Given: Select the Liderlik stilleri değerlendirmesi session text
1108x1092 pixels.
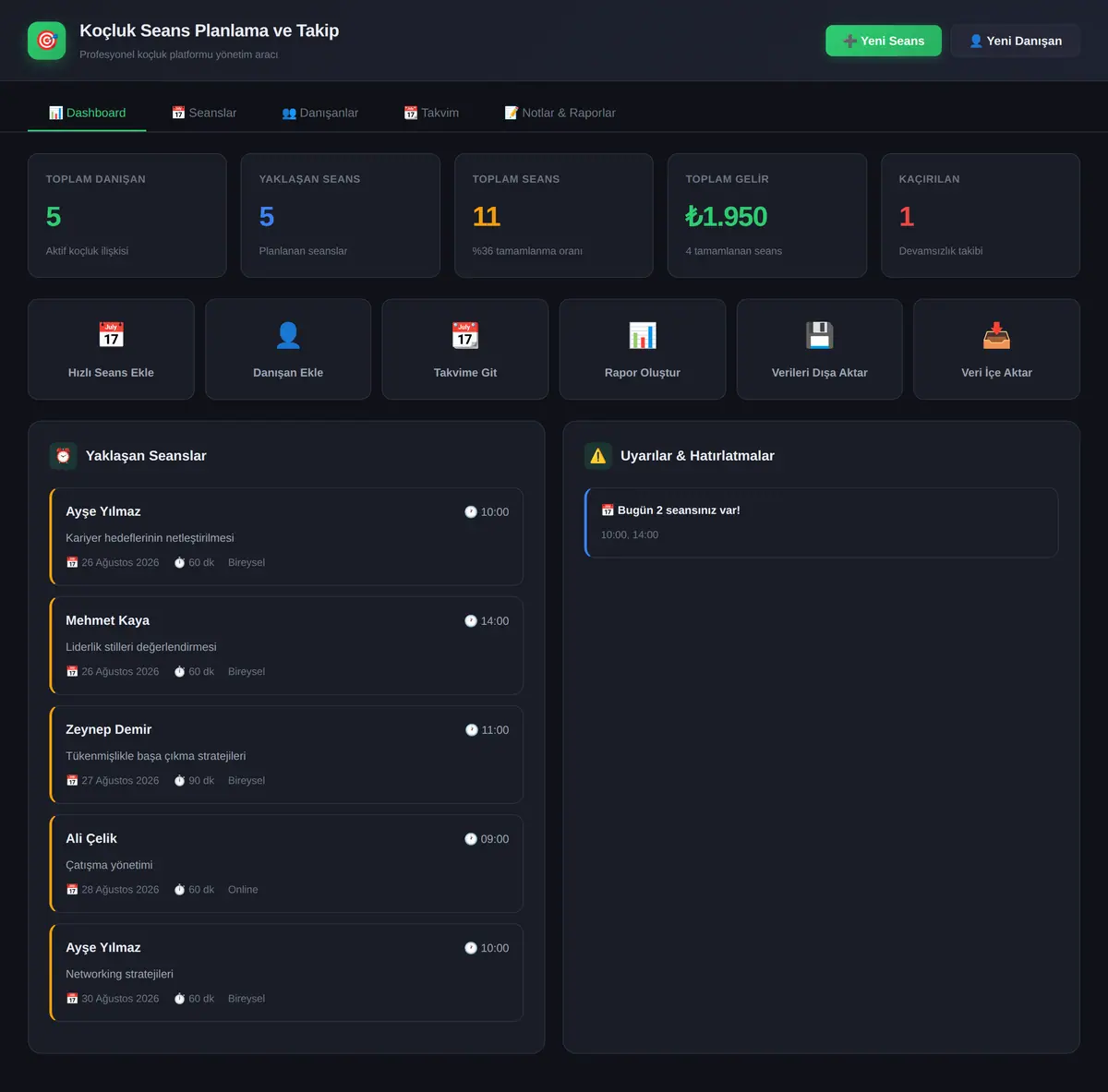Looking at the screenshot, I should (x=141, y=647).
